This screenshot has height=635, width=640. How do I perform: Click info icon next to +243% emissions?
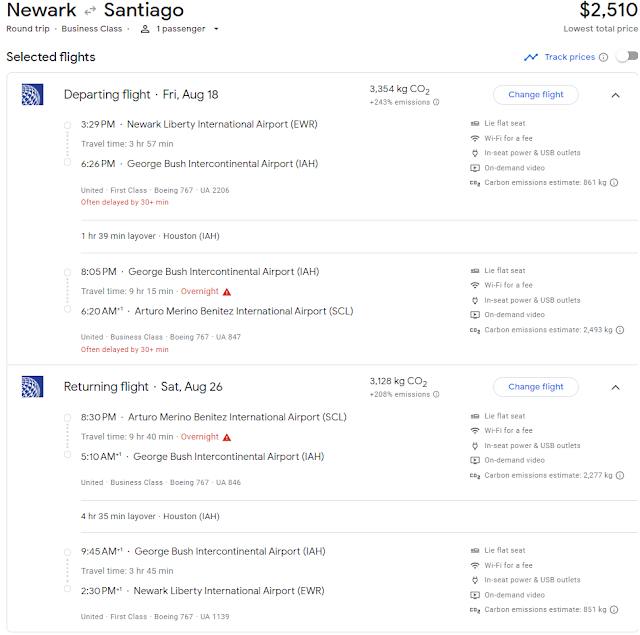click(436, 102)
